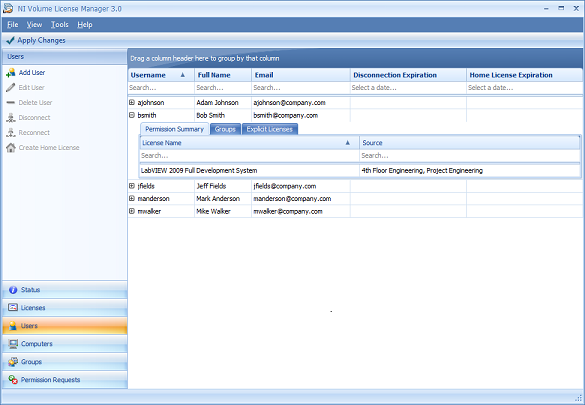
Task: Open the Groups navigation pane
Action: pyautogui.click(x=65, y=362)
